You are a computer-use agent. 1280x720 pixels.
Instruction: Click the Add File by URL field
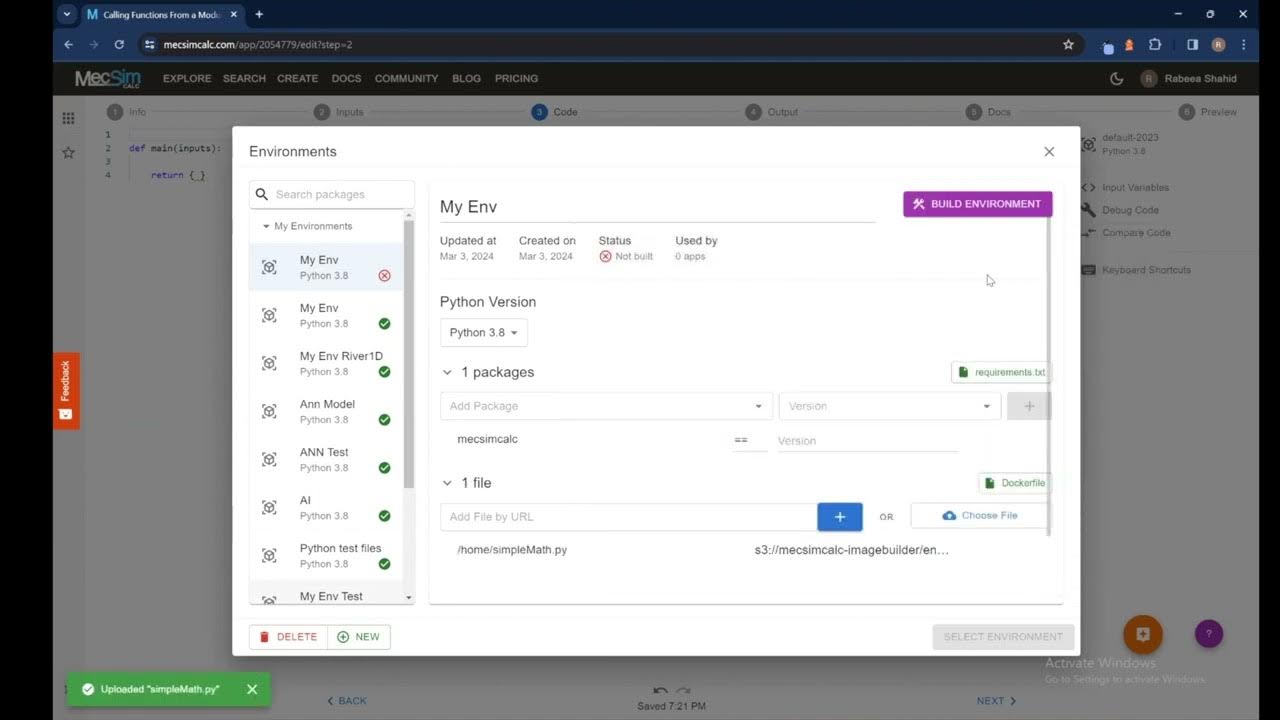click(x=628, y=517)
